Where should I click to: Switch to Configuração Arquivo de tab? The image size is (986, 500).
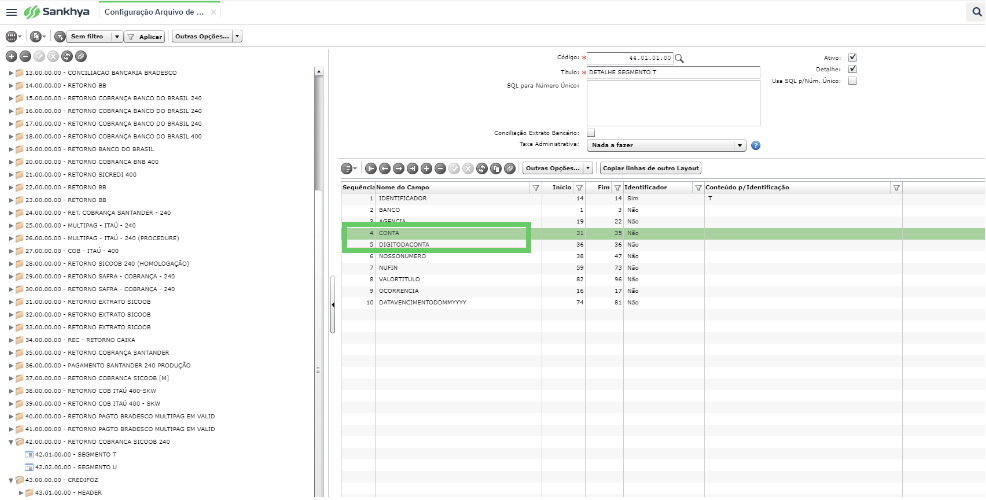pyautogui.click(x=154, y=12)
